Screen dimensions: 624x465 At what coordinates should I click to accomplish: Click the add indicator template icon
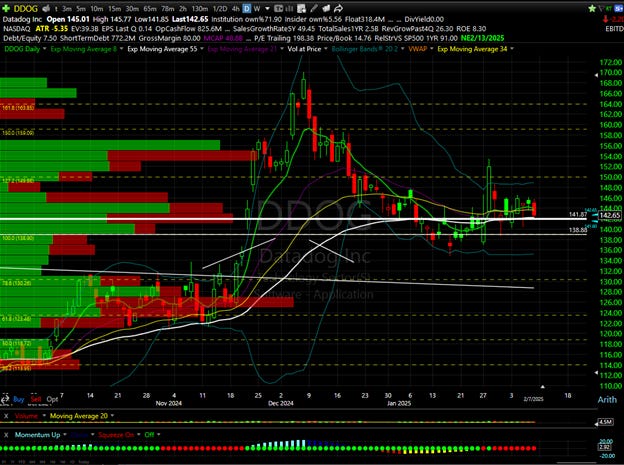pos(302,8)
